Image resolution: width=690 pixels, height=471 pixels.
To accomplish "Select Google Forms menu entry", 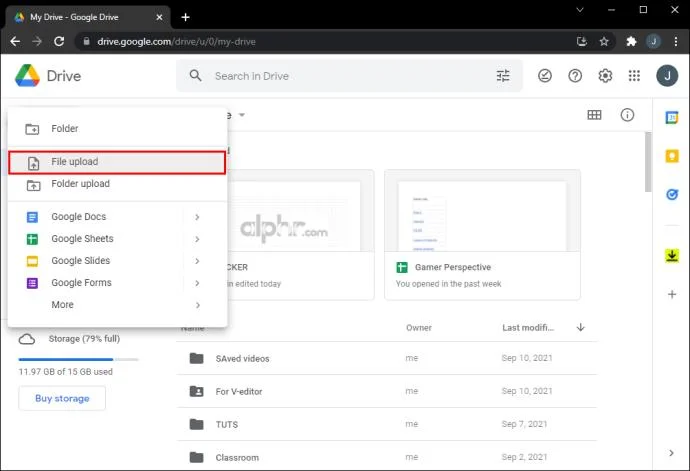I will click(117, 283).
